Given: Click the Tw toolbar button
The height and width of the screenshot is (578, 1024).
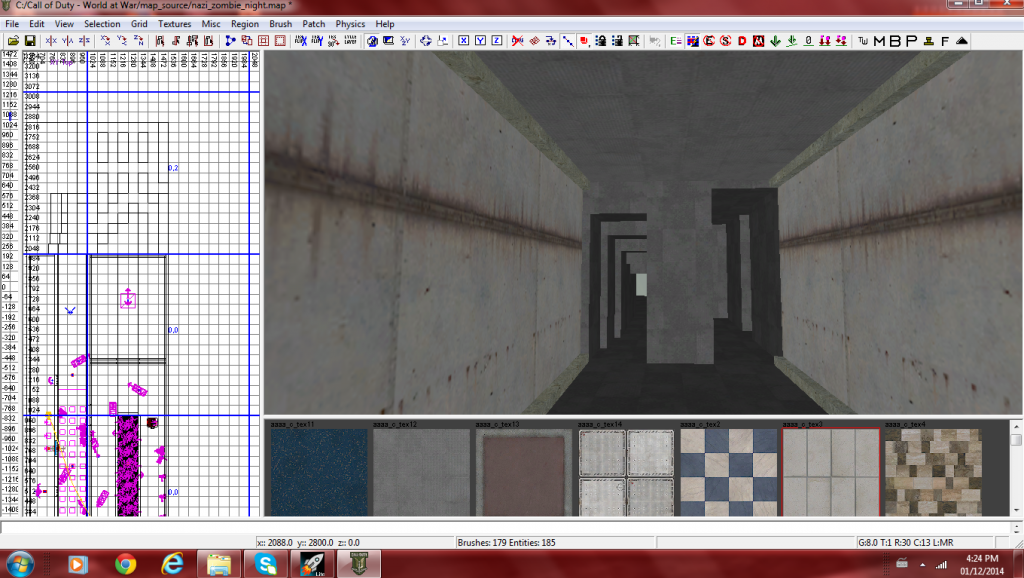Looking at the screenshot, I should click(x=863, y=40).
